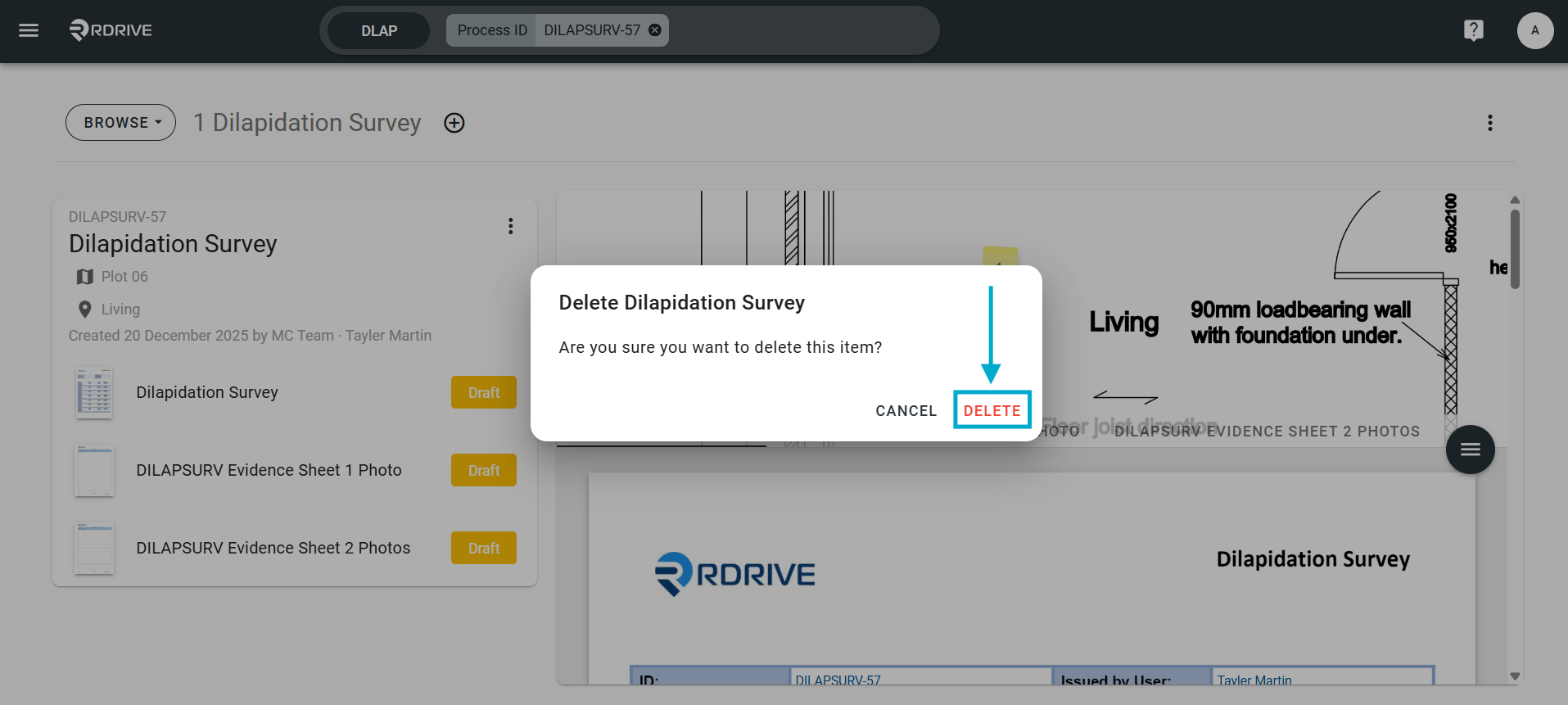Click the '1 Dilapidation Survey' heading
1568x705 pixels.
pos(307,123)
